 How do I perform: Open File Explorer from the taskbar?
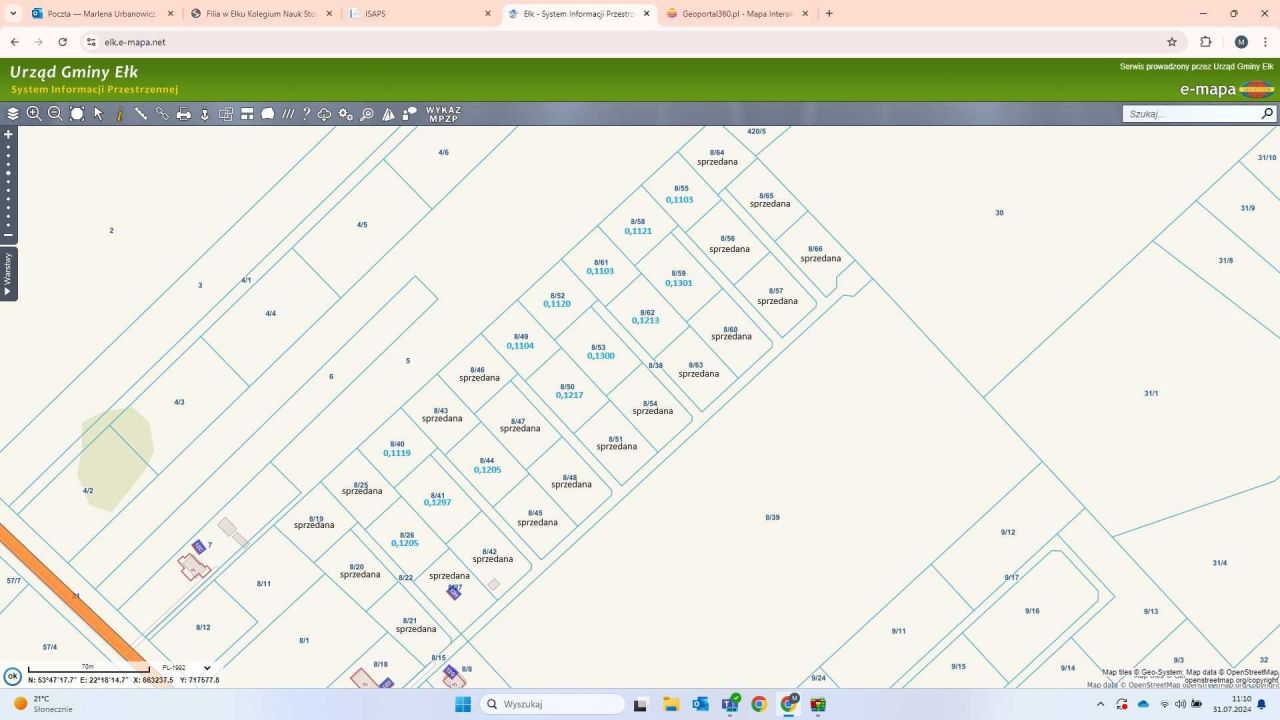(x=670, y=704)
